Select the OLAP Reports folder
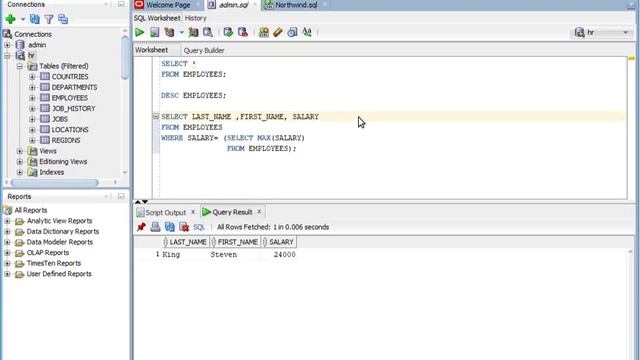640x360 pixels. click(48, 253)
